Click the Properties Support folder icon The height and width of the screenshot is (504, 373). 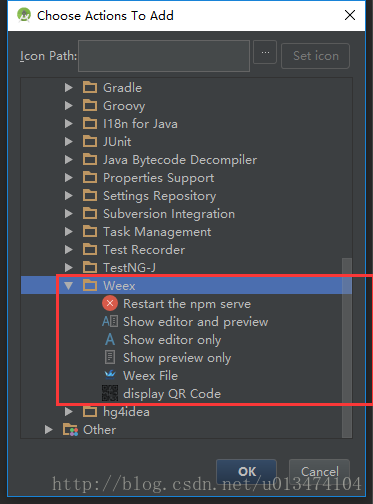point(90,177)
